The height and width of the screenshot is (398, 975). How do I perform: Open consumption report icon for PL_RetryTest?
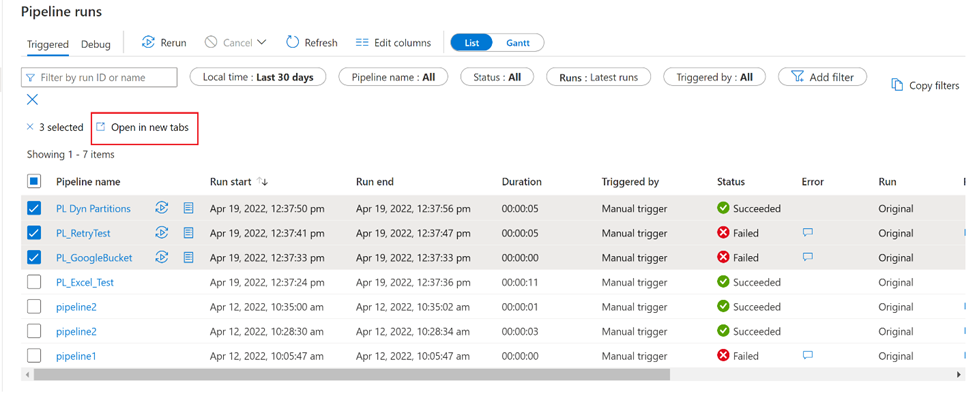click(x=188, y=233)
